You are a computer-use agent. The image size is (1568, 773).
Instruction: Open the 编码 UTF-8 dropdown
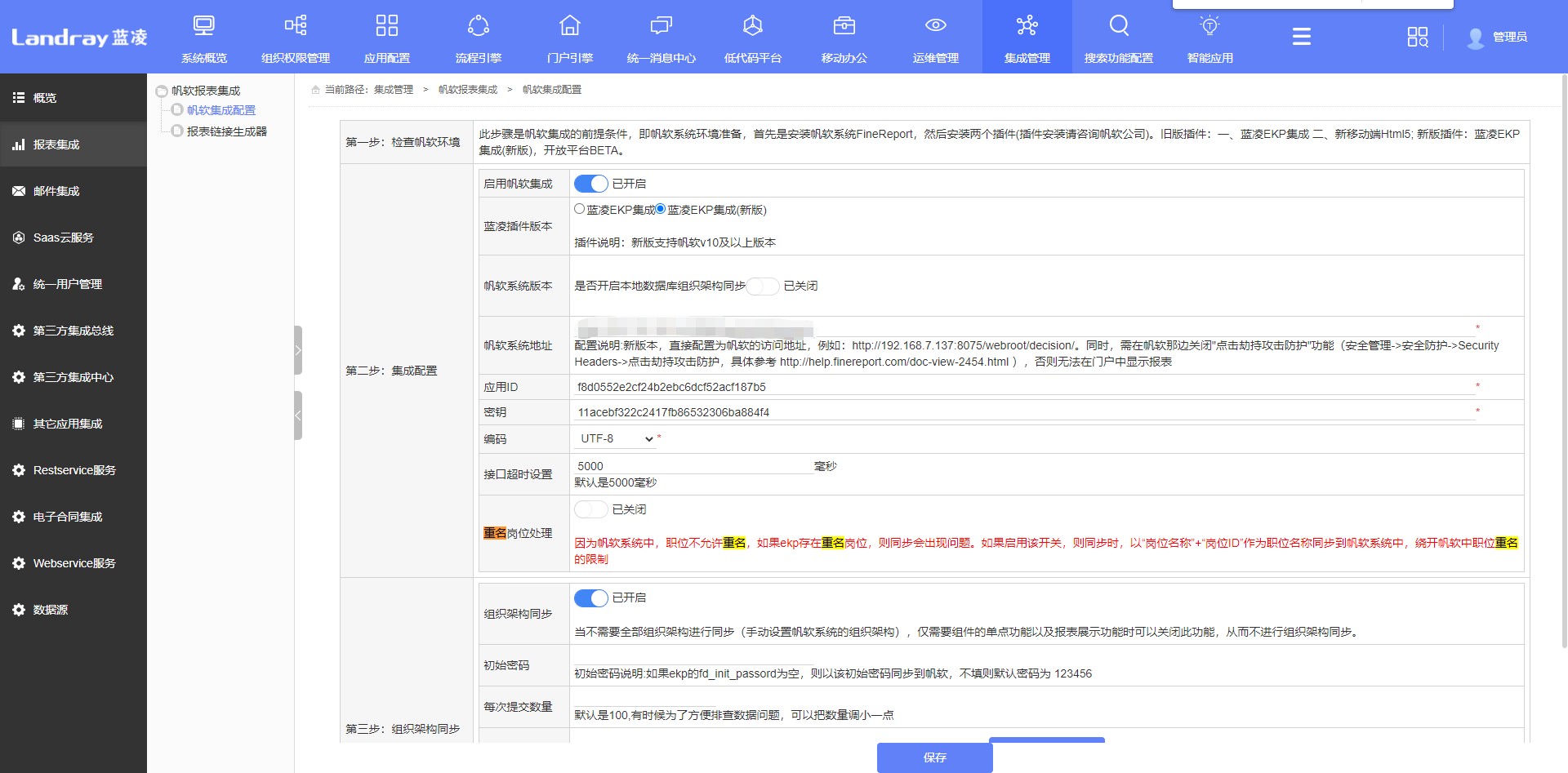click(616, 438)
